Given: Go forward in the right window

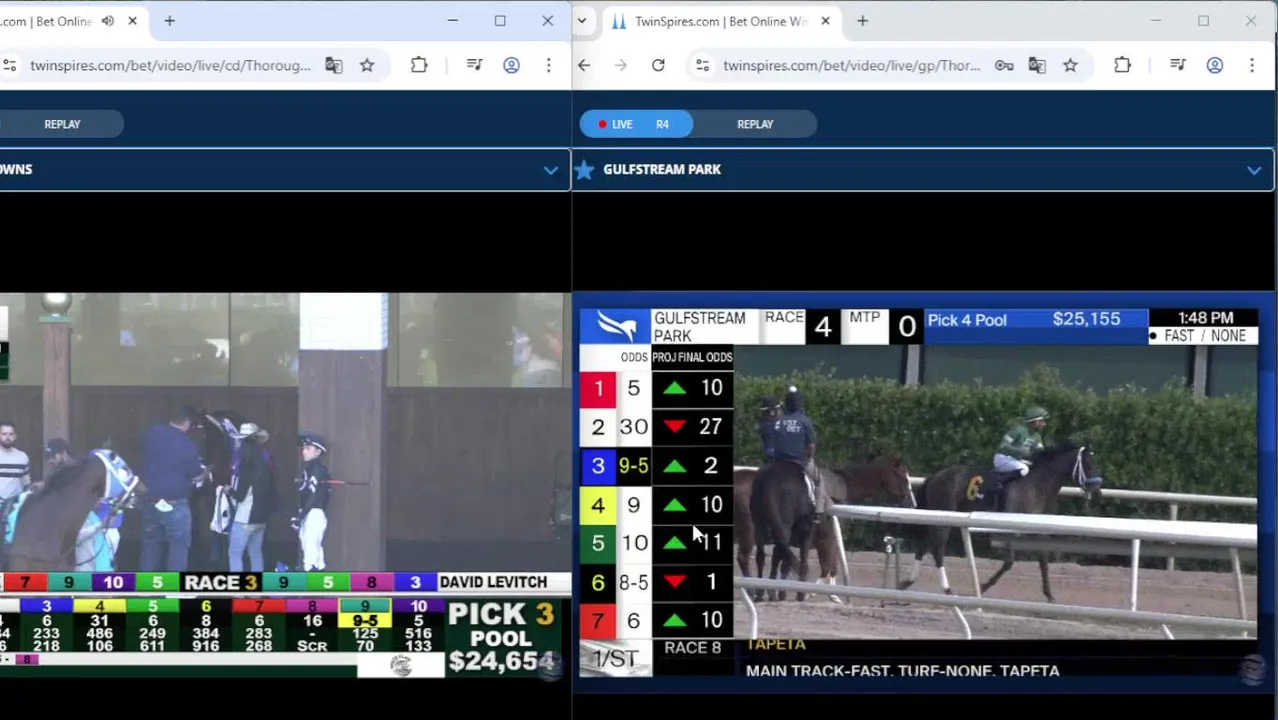Looking at the screenshot, I should coord(621,65).
